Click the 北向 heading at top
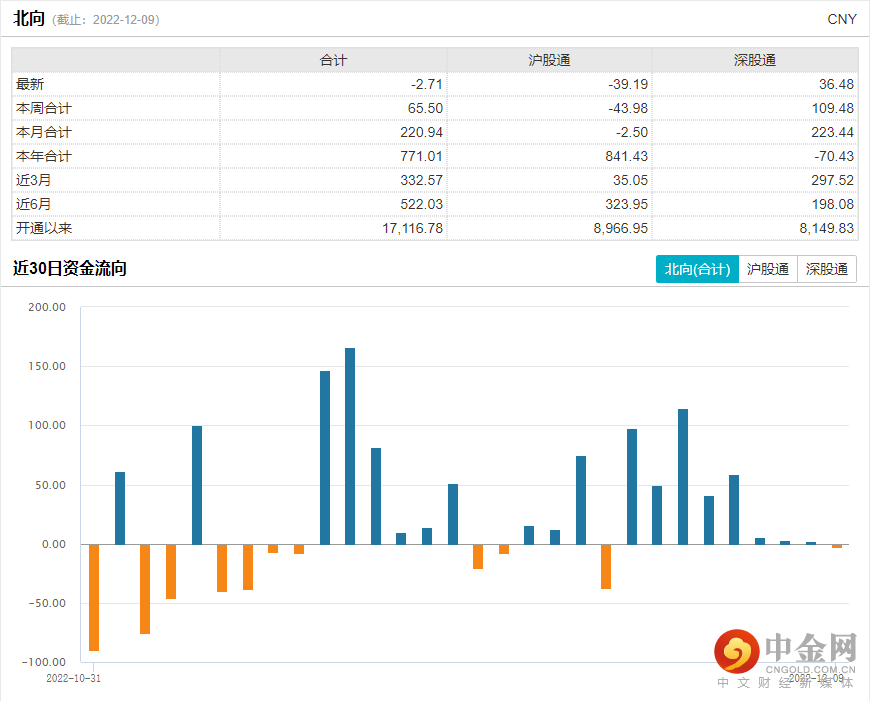 point(28,18)
